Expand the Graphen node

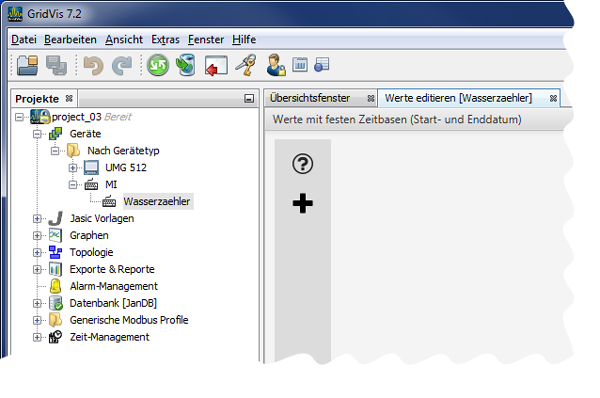point(37,235)
